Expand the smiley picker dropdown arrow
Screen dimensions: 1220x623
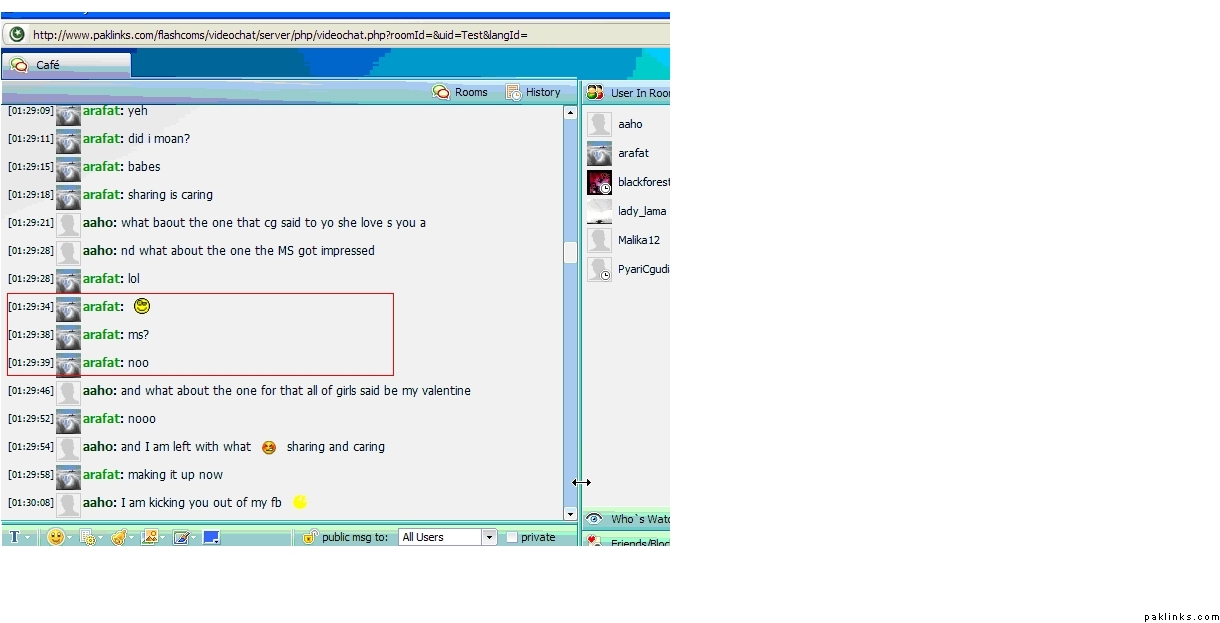pos(70,538)
